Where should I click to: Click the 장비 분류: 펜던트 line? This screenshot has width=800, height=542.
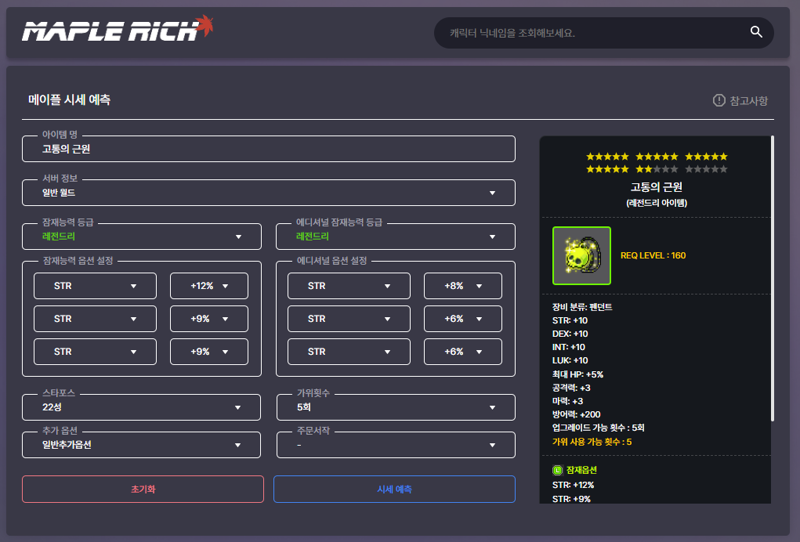(582, 307)
